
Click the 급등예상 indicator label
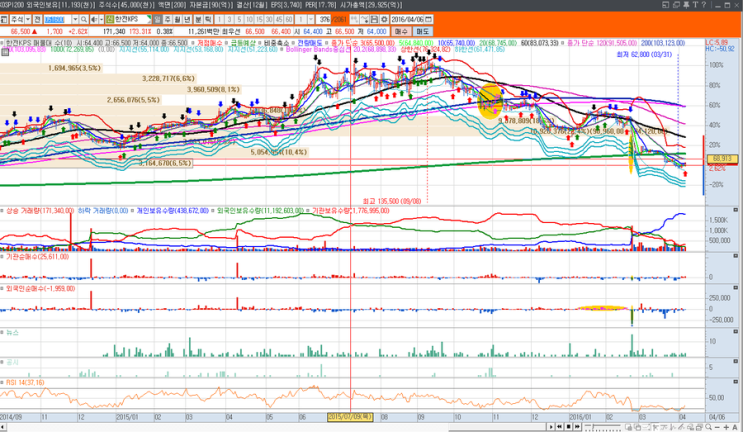(x=243, y=43)
